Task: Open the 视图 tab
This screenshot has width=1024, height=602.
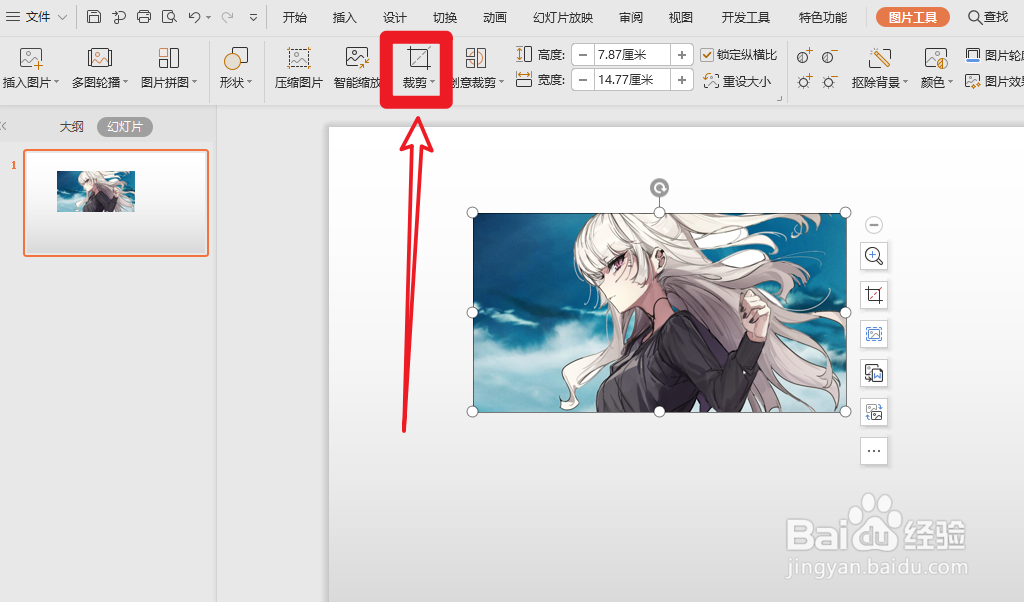Action: [x=680, y=18]
